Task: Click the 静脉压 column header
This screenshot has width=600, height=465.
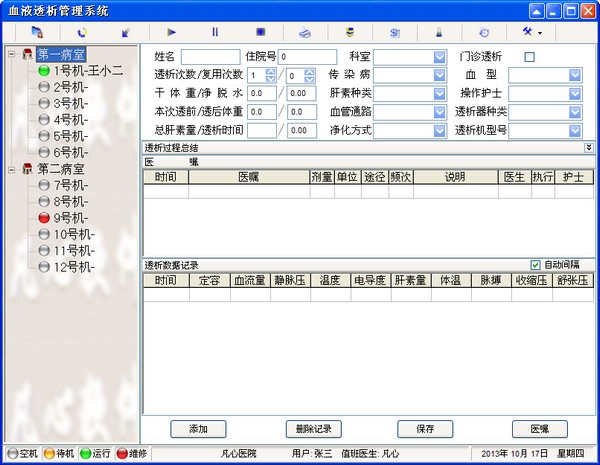Action: [x=290, y=281]
